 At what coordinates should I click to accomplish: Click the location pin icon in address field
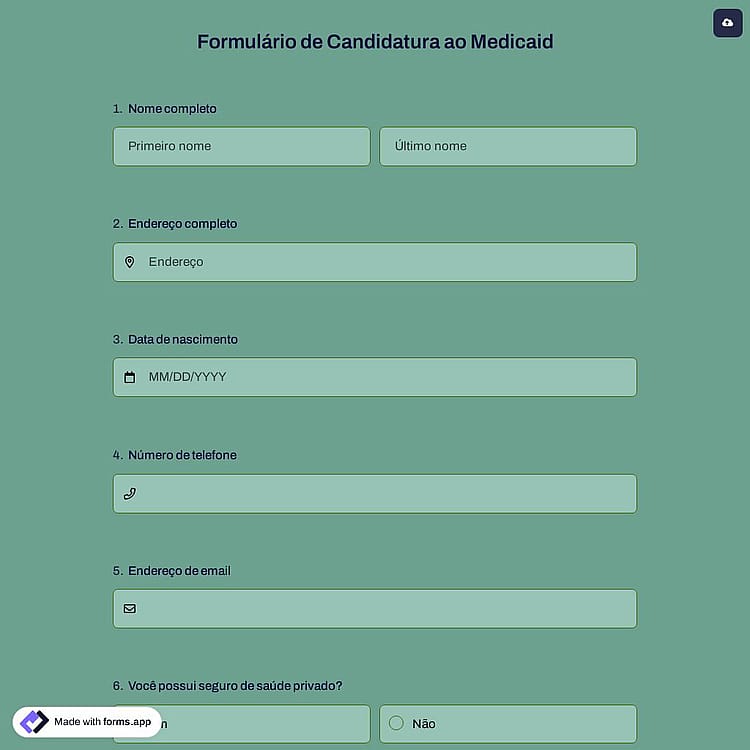coord(130,262)
